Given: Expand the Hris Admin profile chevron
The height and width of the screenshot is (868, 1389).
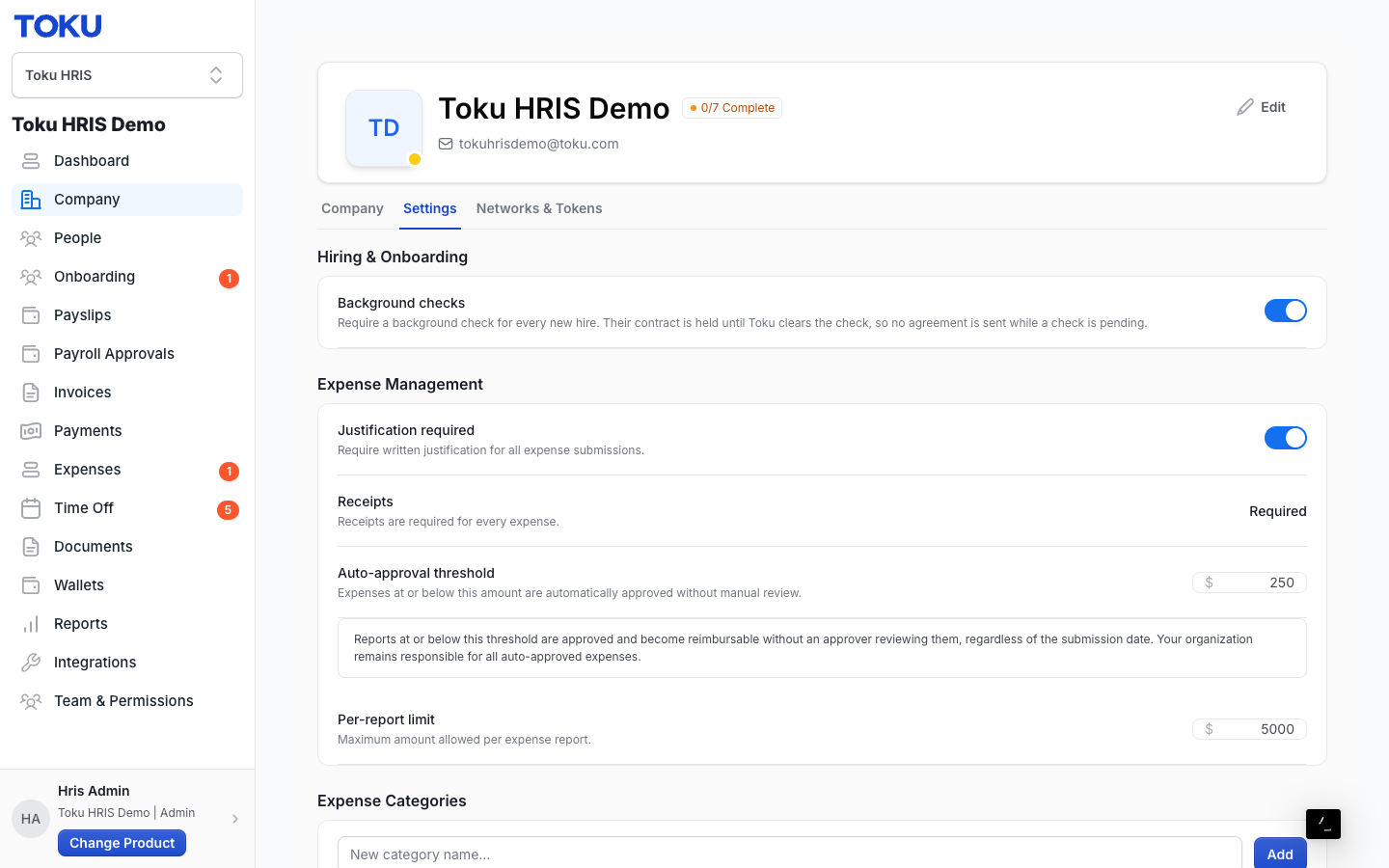Looking at the screenshot, I should click(235, 819).
